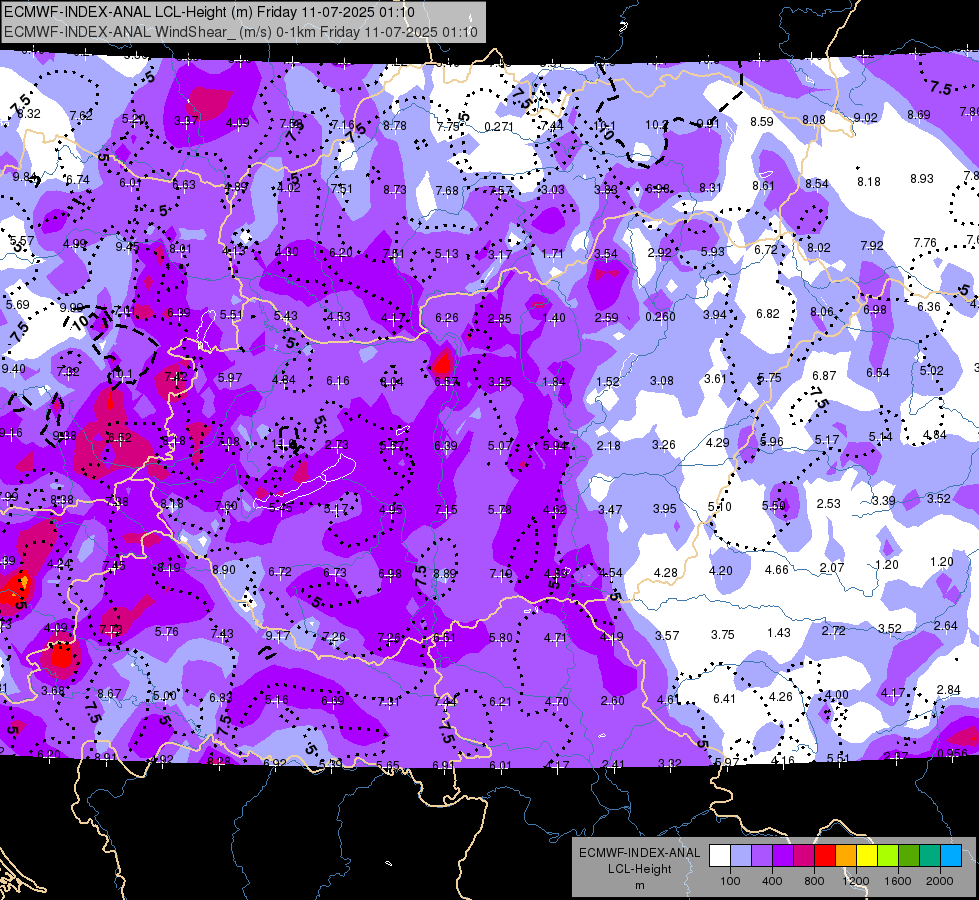This screenshot has width=979, height=900.
Task: Click the wind shear value '8.90'
Action: [224, 570]
